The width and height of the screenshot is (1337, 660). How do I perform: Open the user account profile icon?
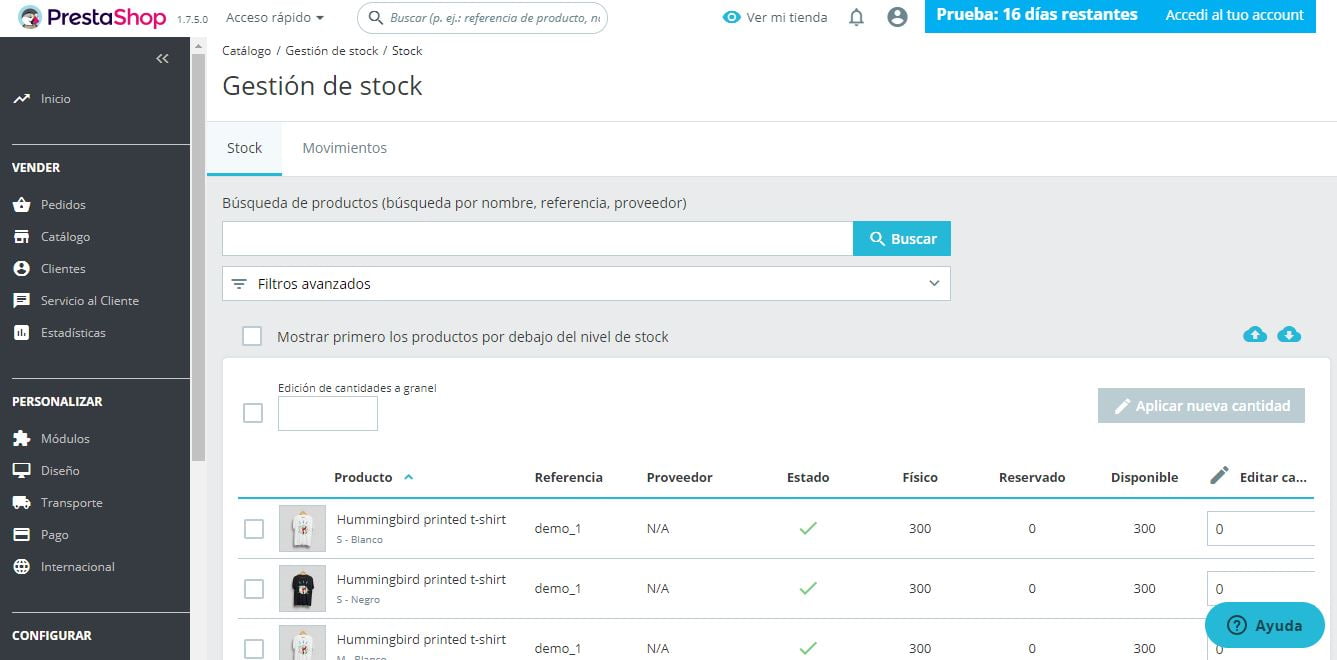[897, 16]
